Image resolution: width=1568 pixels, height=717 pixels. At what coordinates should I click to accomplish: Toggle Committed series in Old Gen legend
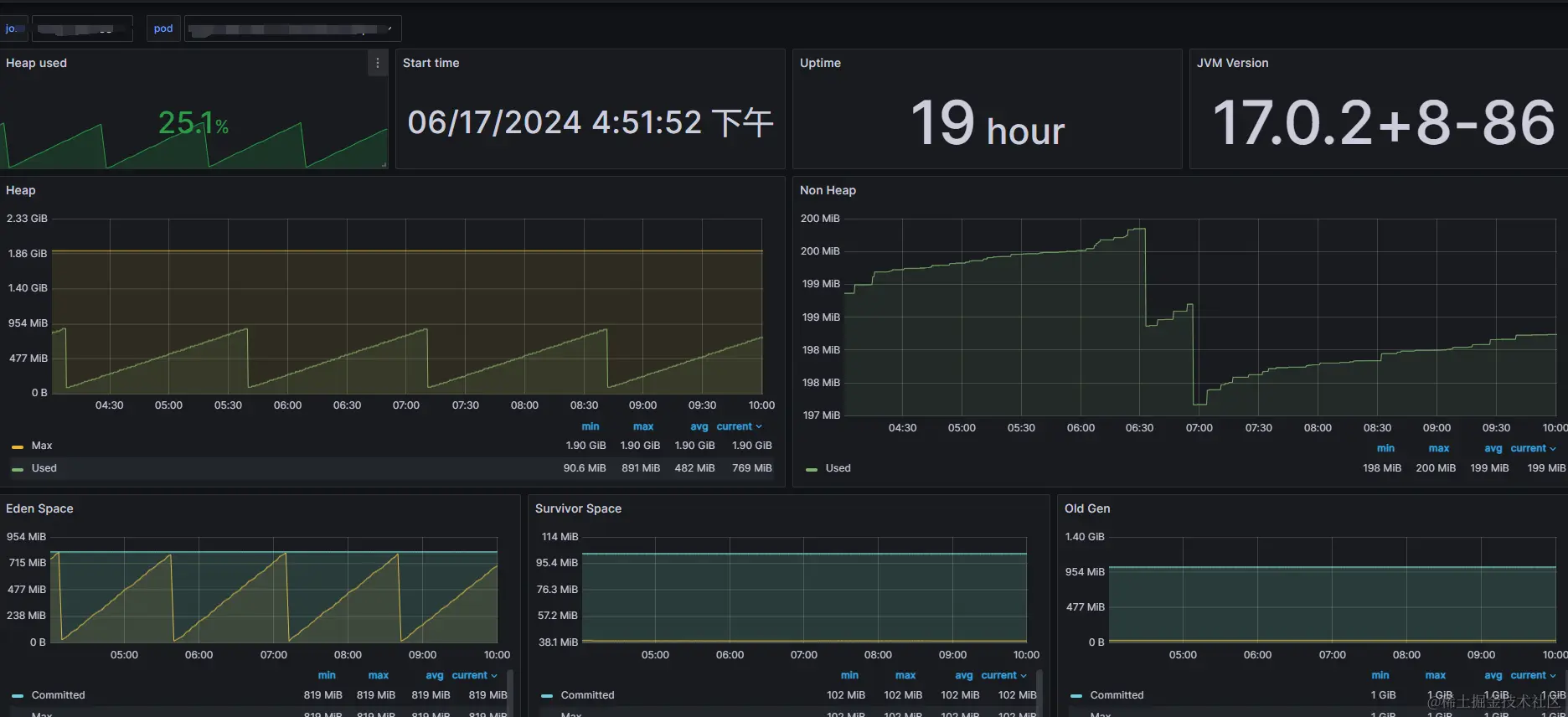pos(1117,695)
